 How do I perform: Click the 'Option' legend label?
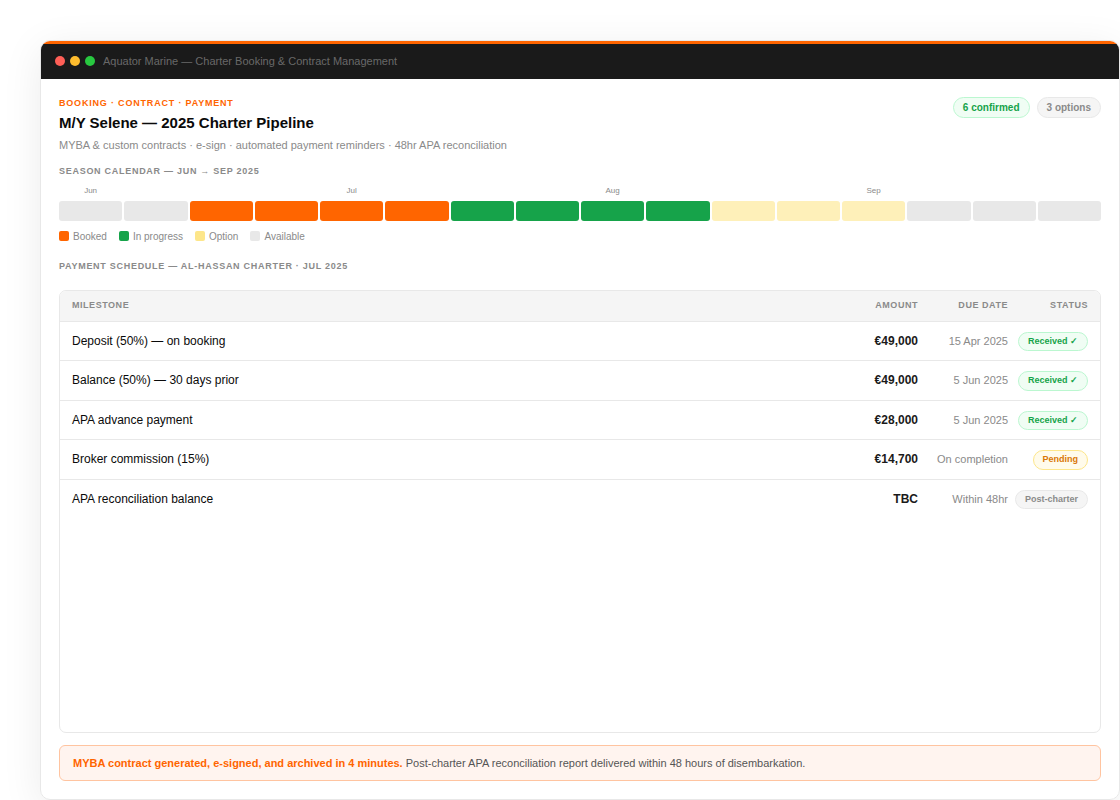(x=224, y=236)
